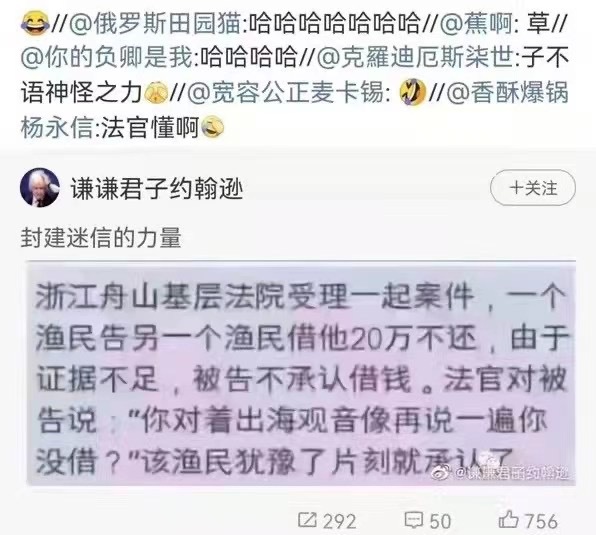
Task: Open the @蕉啊 user mention
Action: (476, 24)
